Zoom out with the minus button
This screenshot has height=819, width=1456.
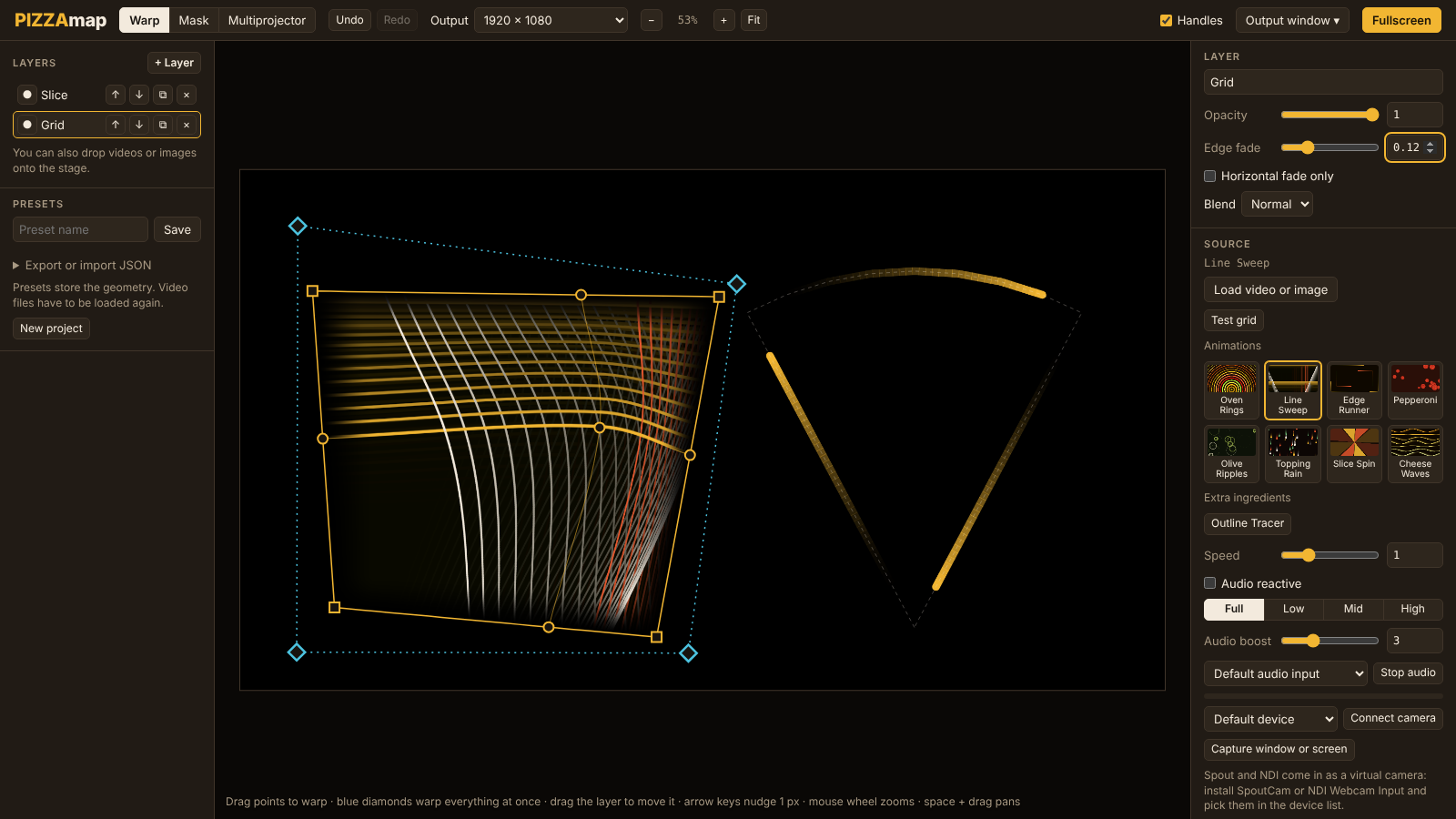[652, 20]
